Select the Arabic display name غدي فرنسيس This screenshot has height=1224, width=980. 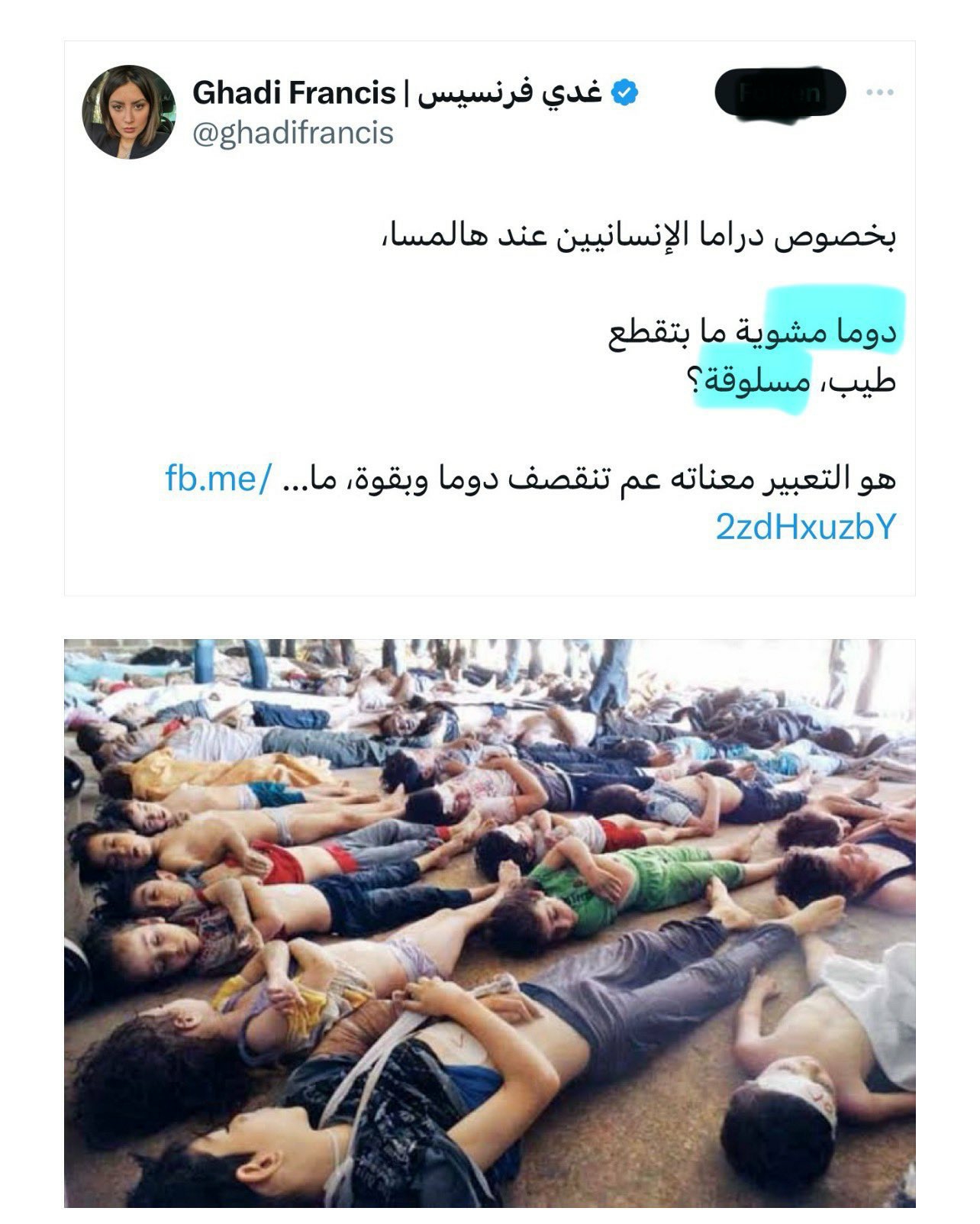click(509, 93)
